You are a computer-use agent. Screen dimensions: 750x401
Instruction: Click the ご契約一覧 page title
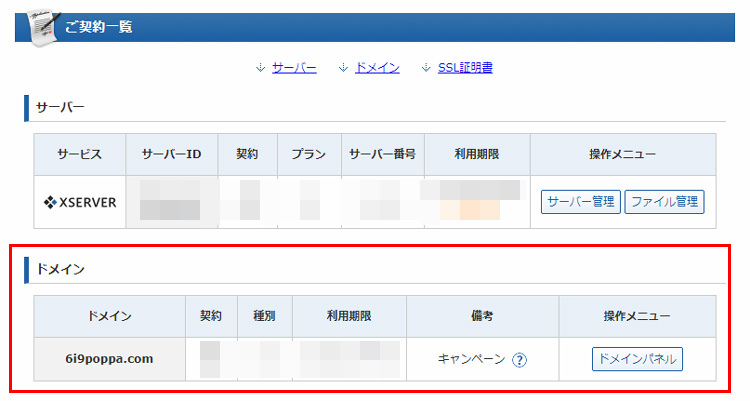pyautogui.click(x=99, y=26)
